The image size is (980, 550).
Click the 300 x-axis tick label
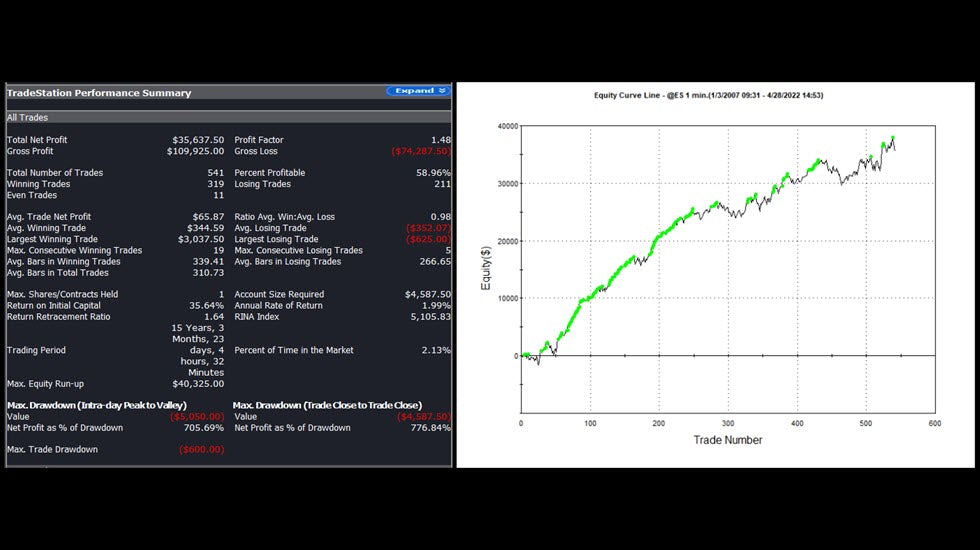(x=728, y=423)
